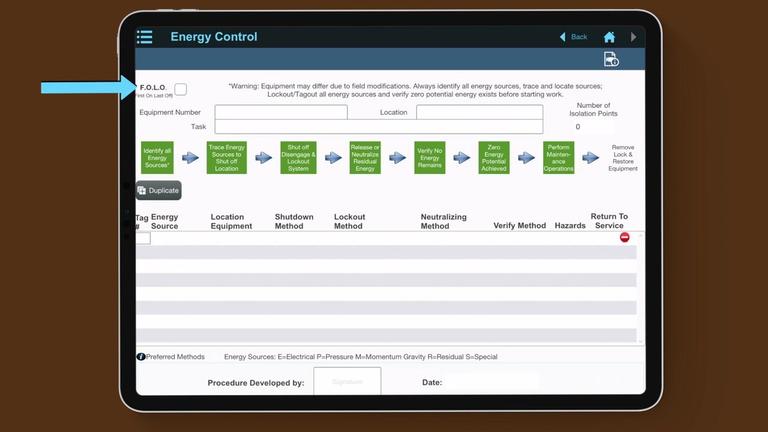
Task: Focus the Location input field
Action: [x=480, y=112]
